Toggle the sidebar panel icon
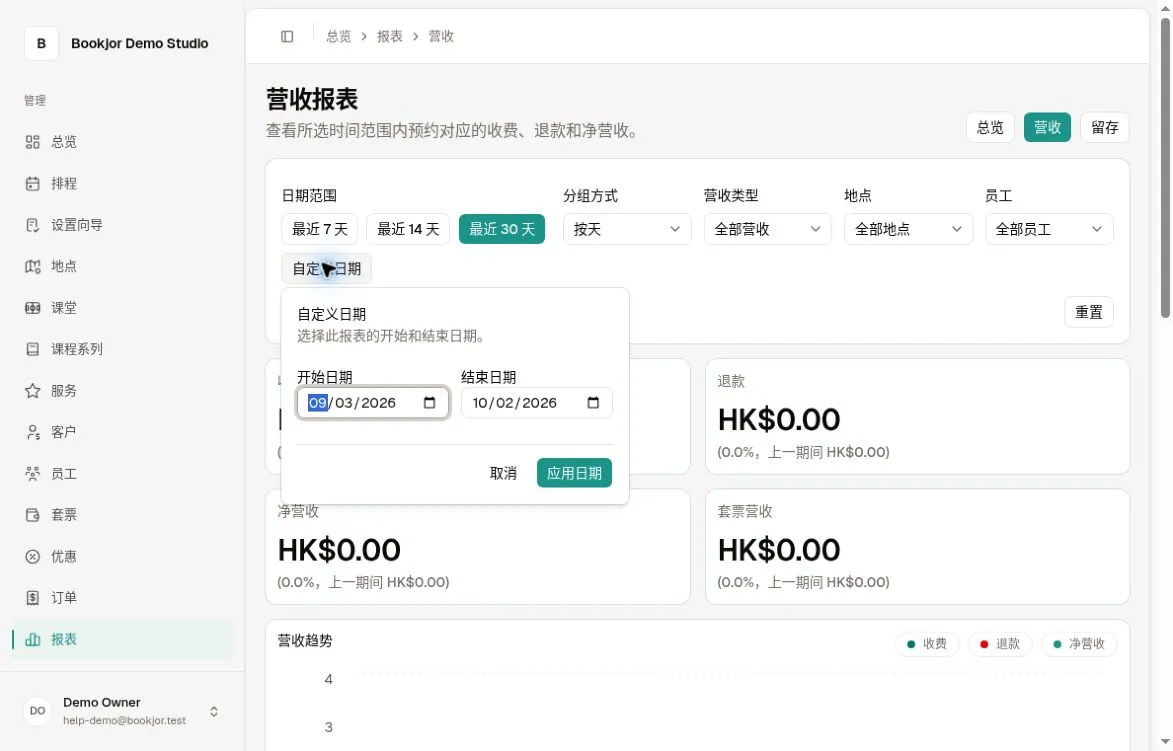The height and width of the screenshot is (751, 1173). click(x=287, y=37)
